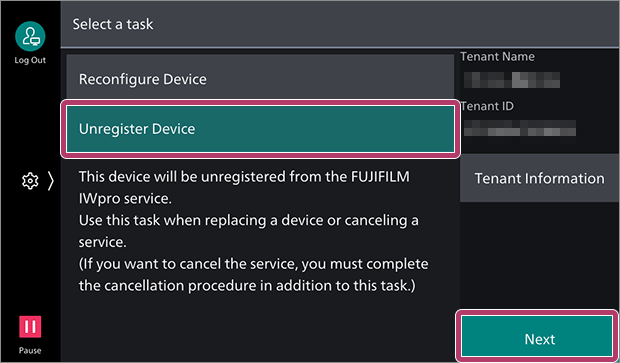Open the Tenant Information panel

click(x=540, y=178)
